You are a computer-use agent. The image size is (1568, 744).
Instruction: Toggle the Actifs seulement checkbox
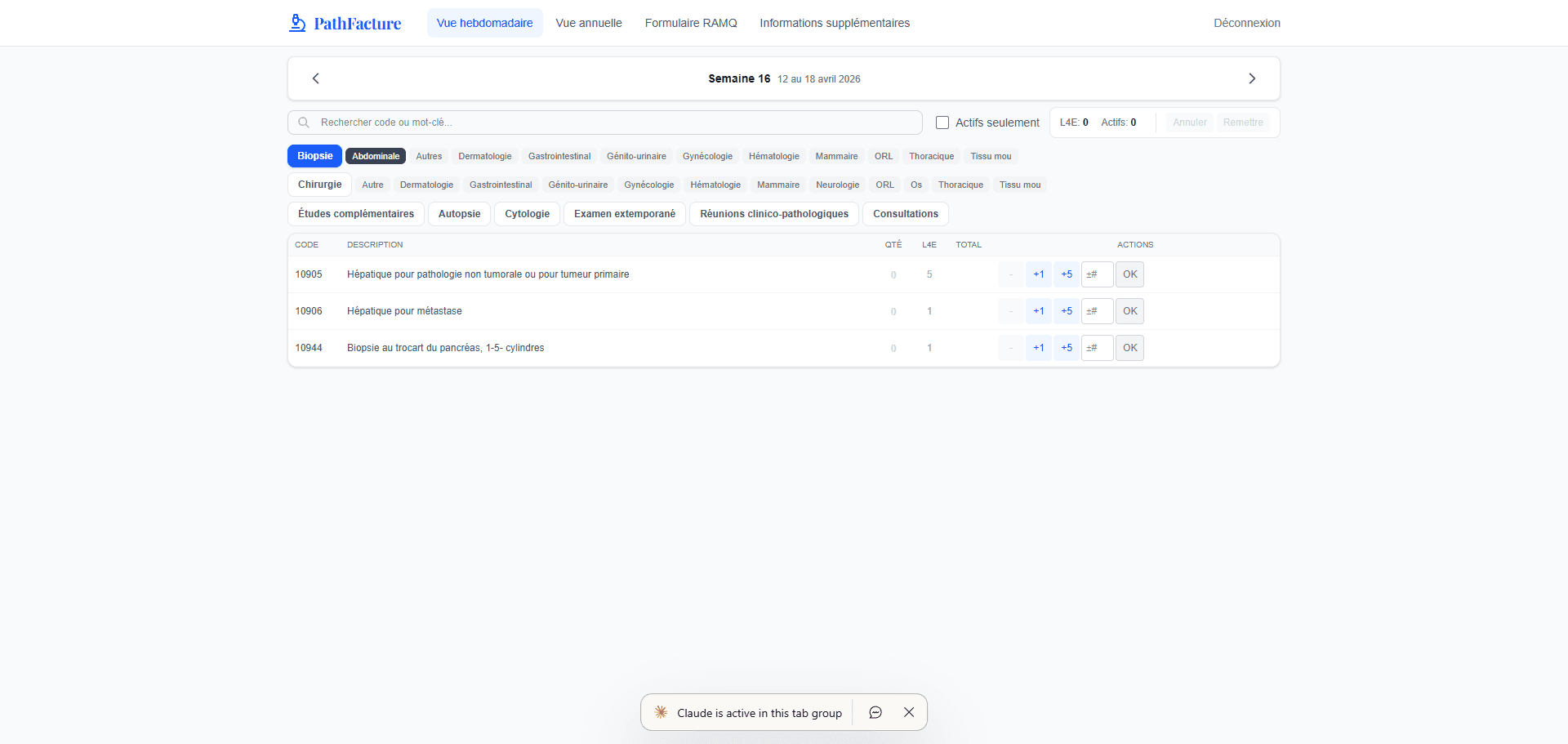(x=942, y=123)
